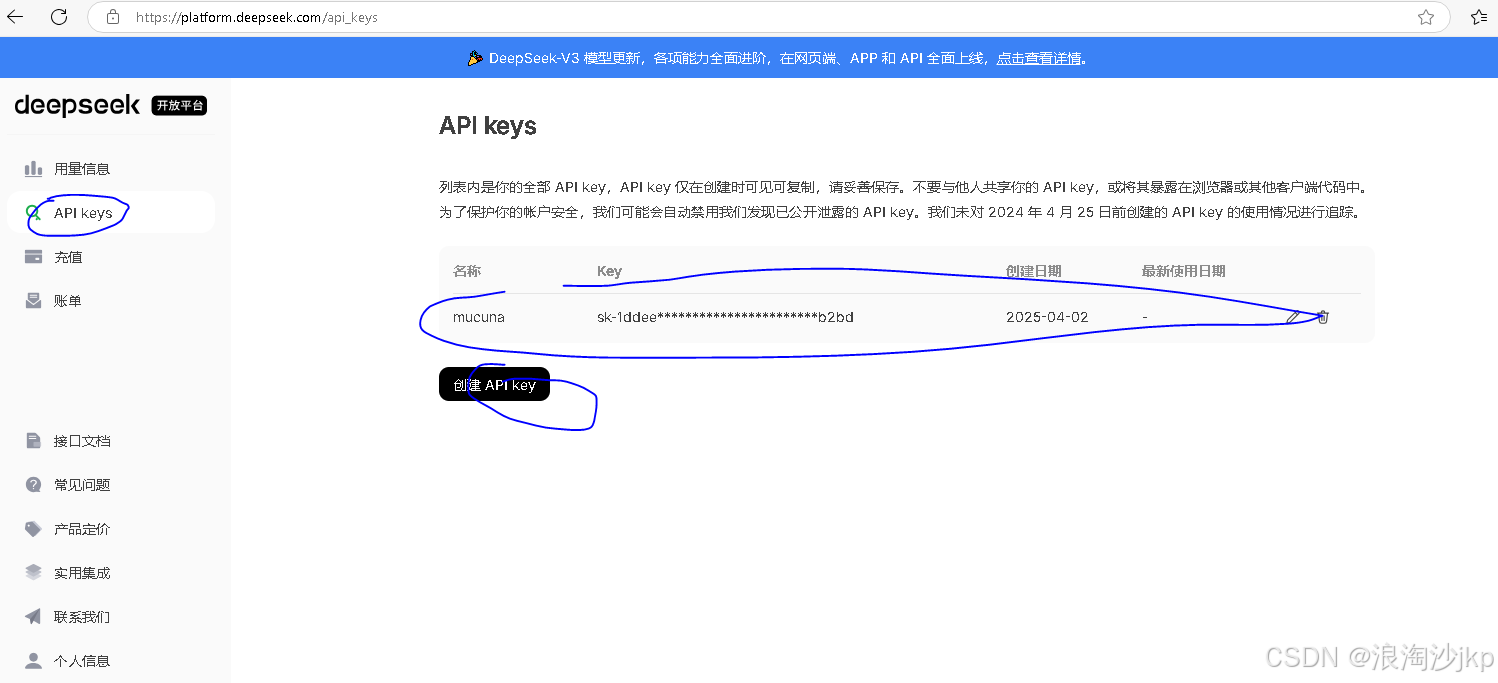Click the browser back arrow
This screenshot has width=1498, height=683.
pyautogui.click(x=15, y=16)
